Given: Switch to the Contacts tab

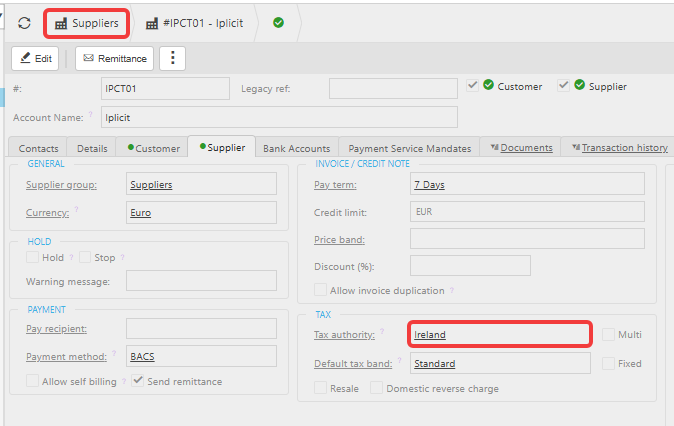Looking at the screenshot, I should pyautogui.click(x=38, y=148).
